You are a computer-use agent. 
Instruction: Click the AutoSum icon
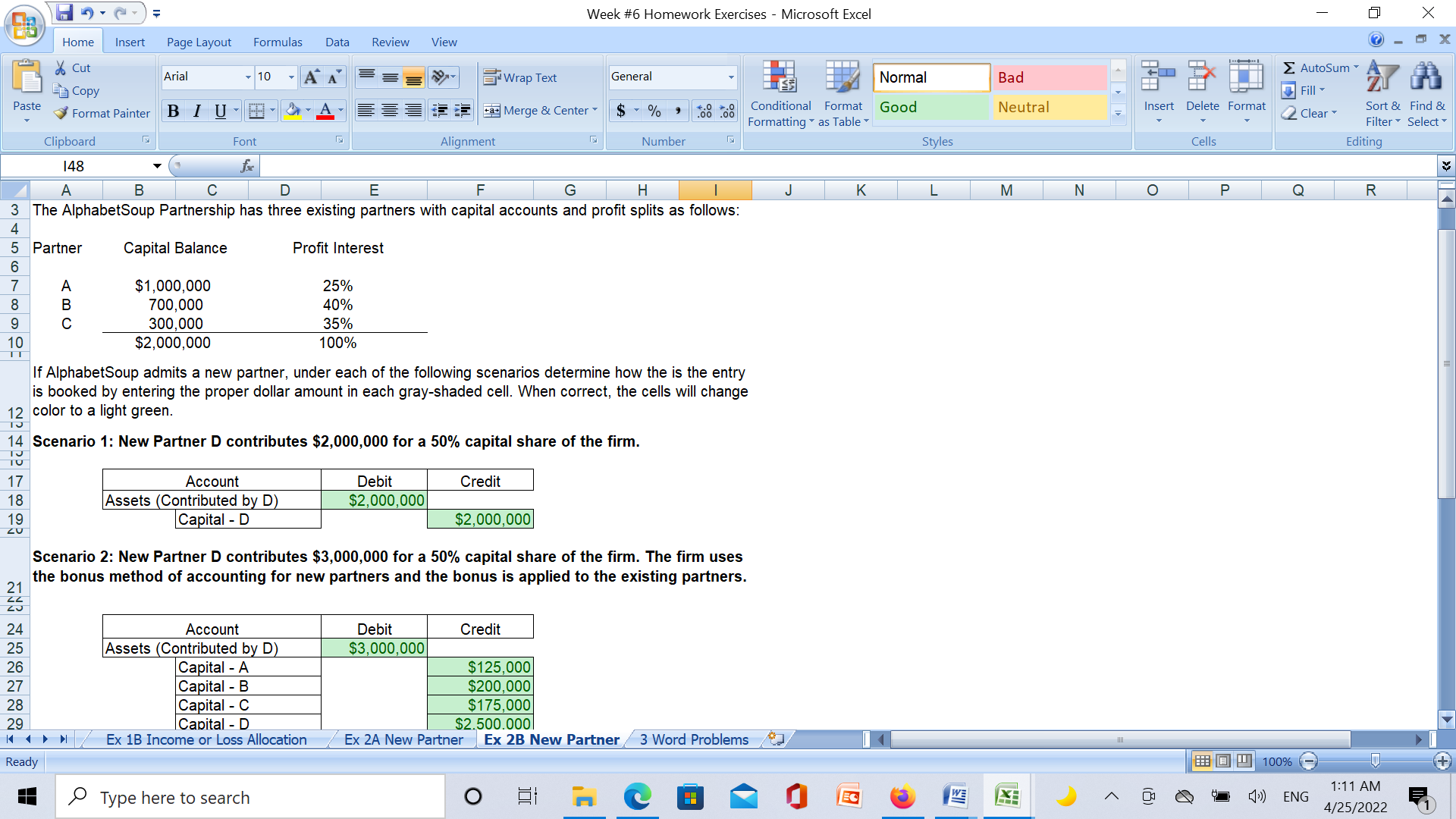(x=1318, y=67)
